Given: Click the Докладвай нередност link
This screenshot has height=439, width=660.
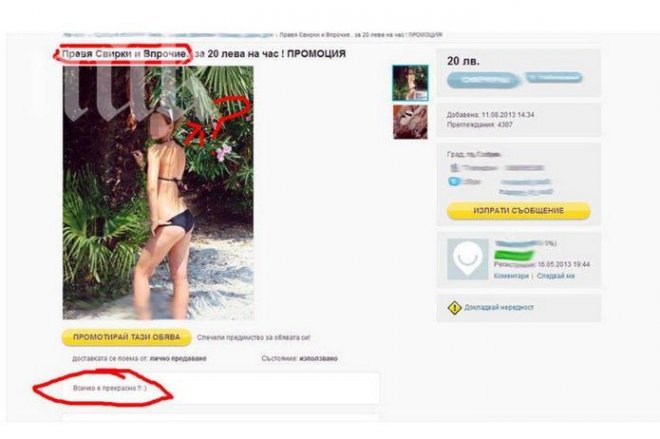Looking at the screenshot, I should pyautogui.click(x=499, y=308).
